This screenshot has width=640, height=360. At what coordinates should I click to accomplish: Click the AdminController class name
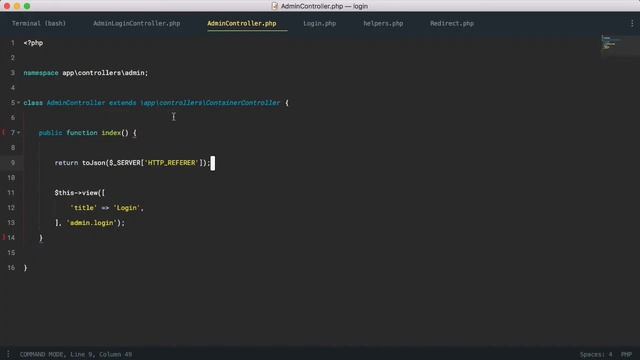tap(76, 103)
